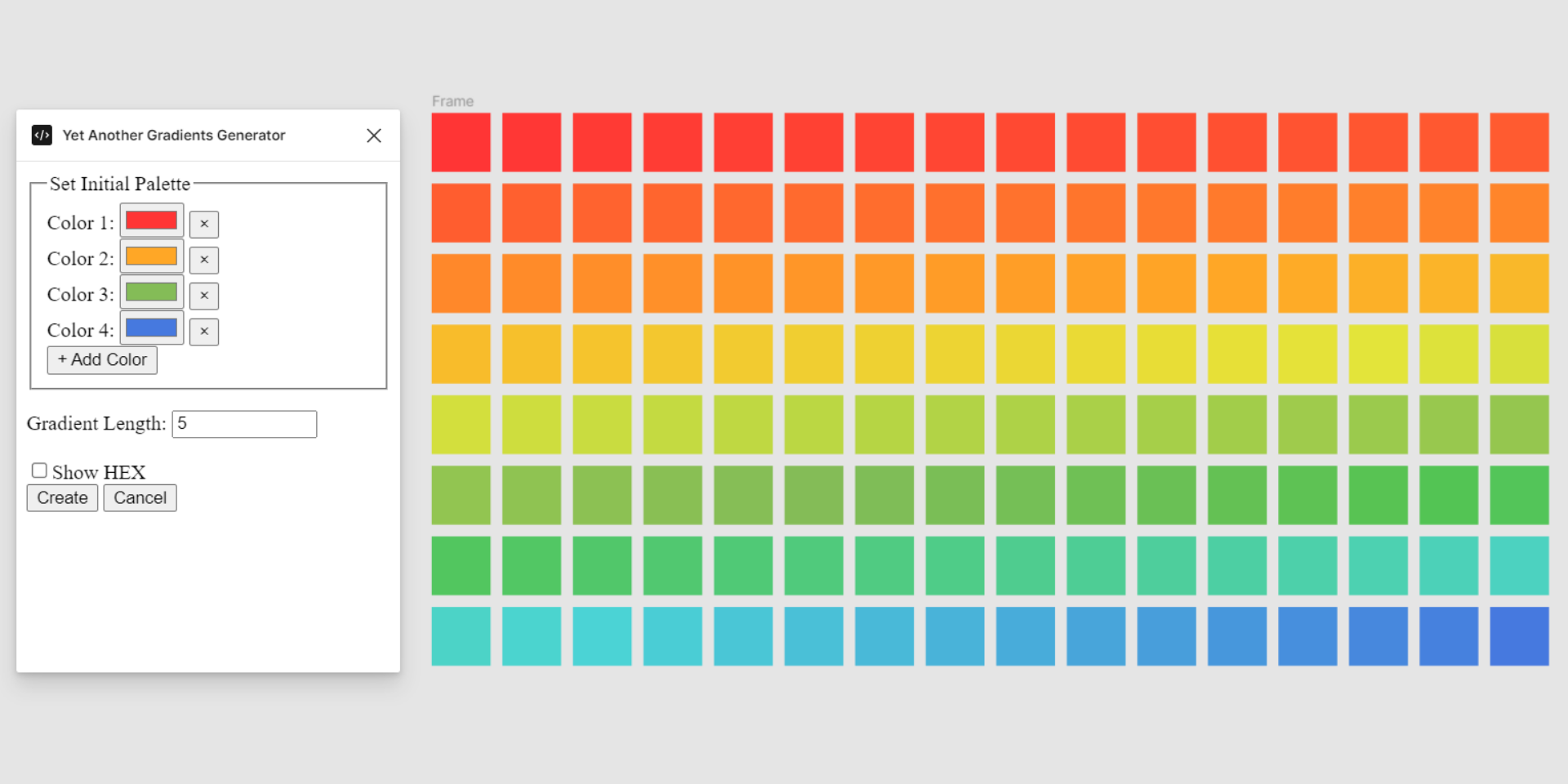1568x784 pixels.
Task: Remove Color 1 with its x button
Action: 204,224
